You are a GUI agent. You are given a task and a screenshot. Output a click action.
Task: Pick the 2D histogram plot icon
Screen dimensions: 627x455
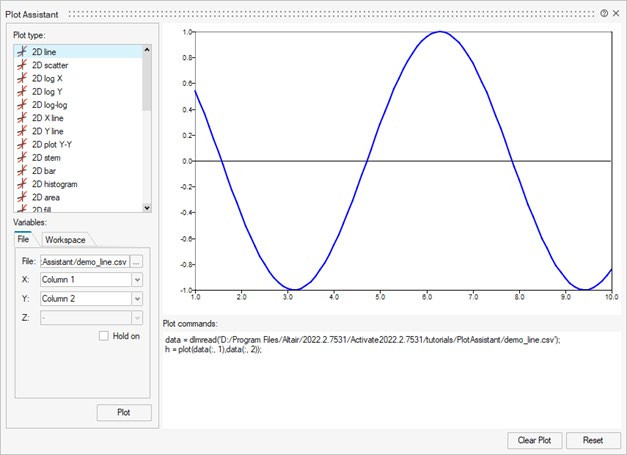[22, 185]
